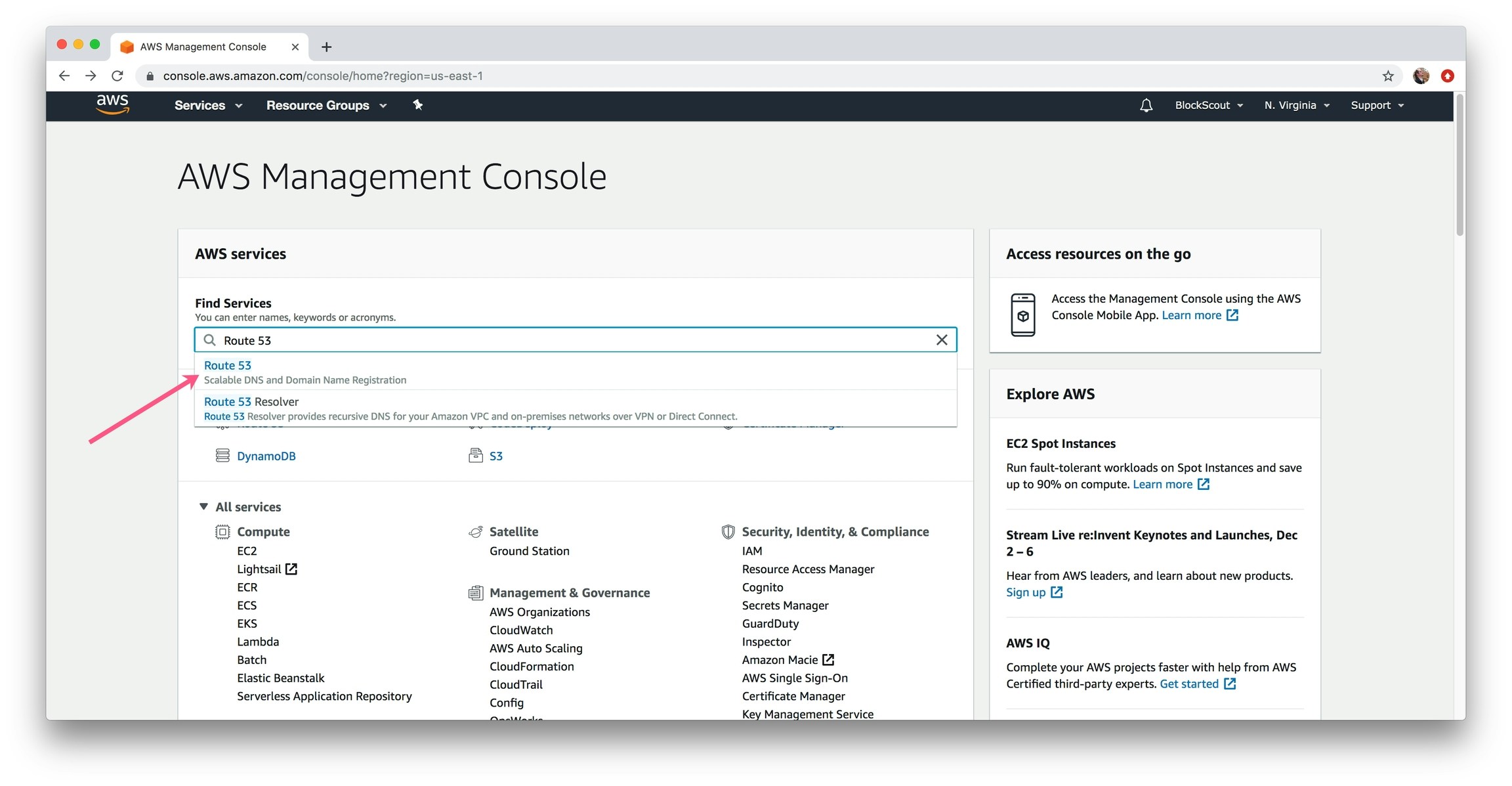This screenshot has height=786, width=1512.
Task: Click the pin shortcuts icon in navbar
Action: [x=417, y=105]
